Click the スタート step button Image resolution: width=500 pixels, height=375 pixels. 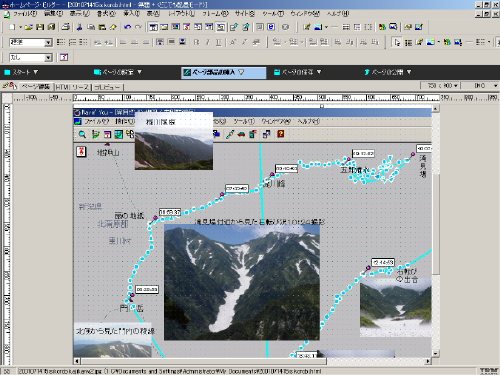[21, 72]
